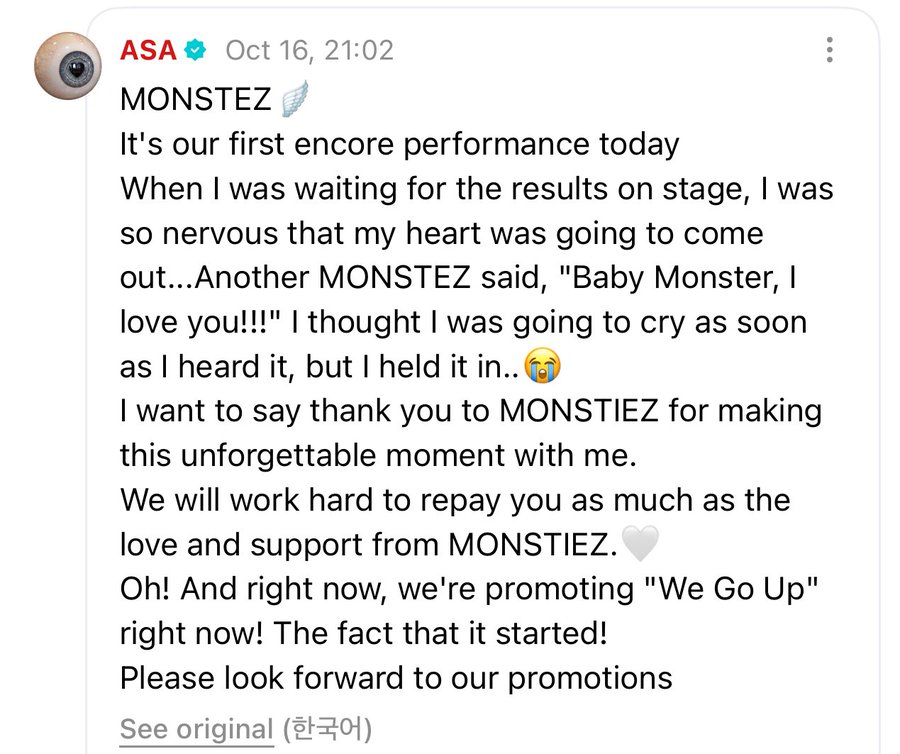This screenshot has width=900, height=754.
Task: Click the line starting "I want to say thank you"
Action: pyautogui.click(x=470, y=411)
